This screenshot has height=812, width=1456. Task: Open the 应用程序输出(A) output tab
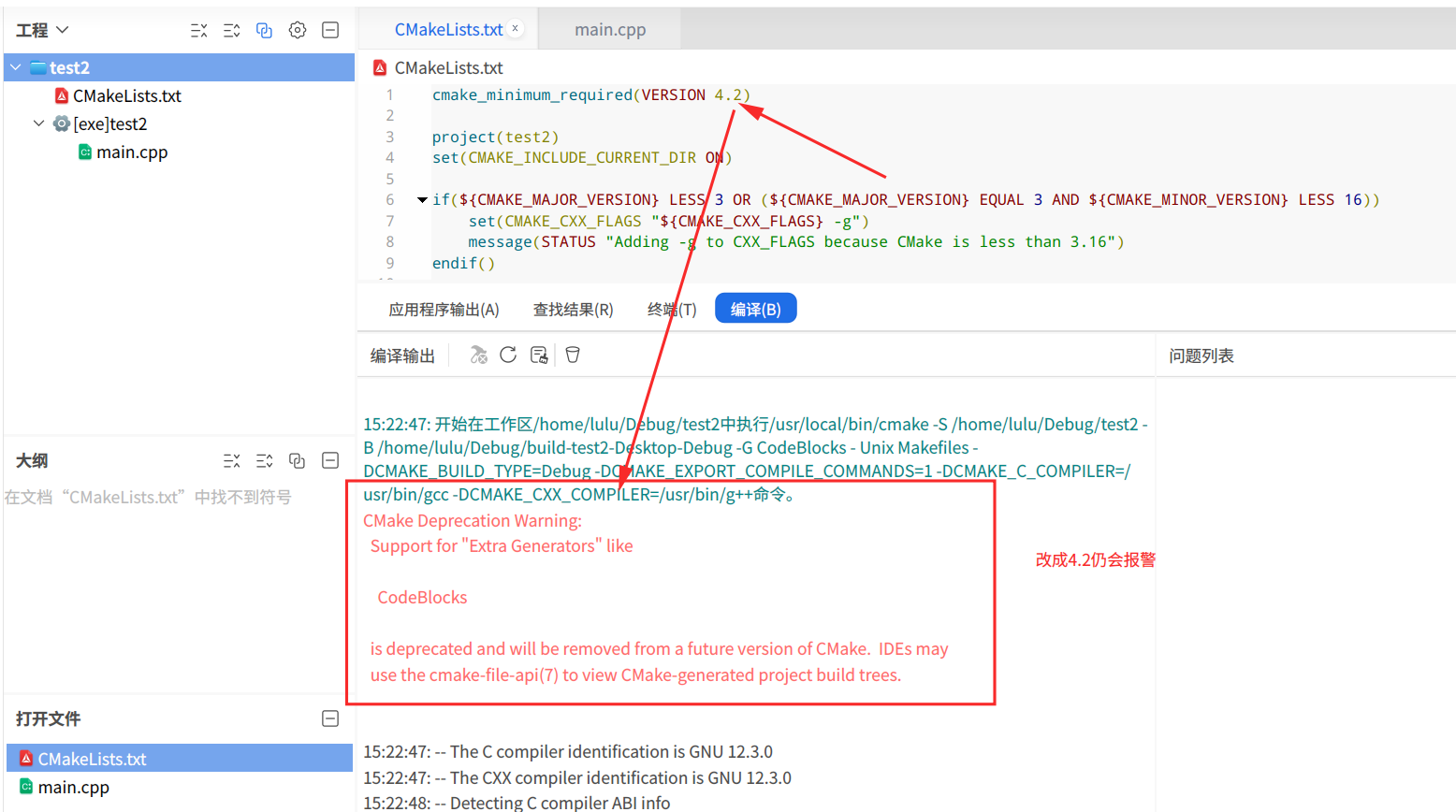tap(444, 309)
